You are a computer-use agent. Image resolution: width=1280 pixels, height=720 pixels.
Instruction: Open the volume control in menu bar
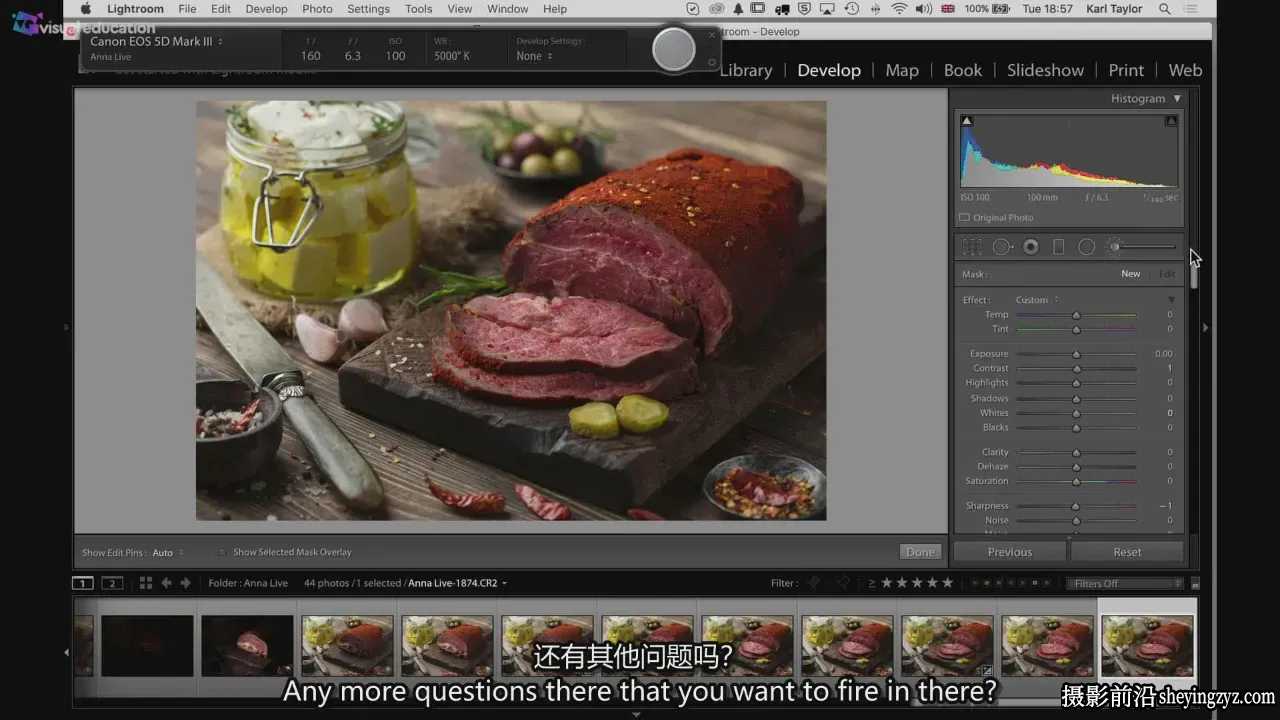pyautogui.click(x=922, y=9)
